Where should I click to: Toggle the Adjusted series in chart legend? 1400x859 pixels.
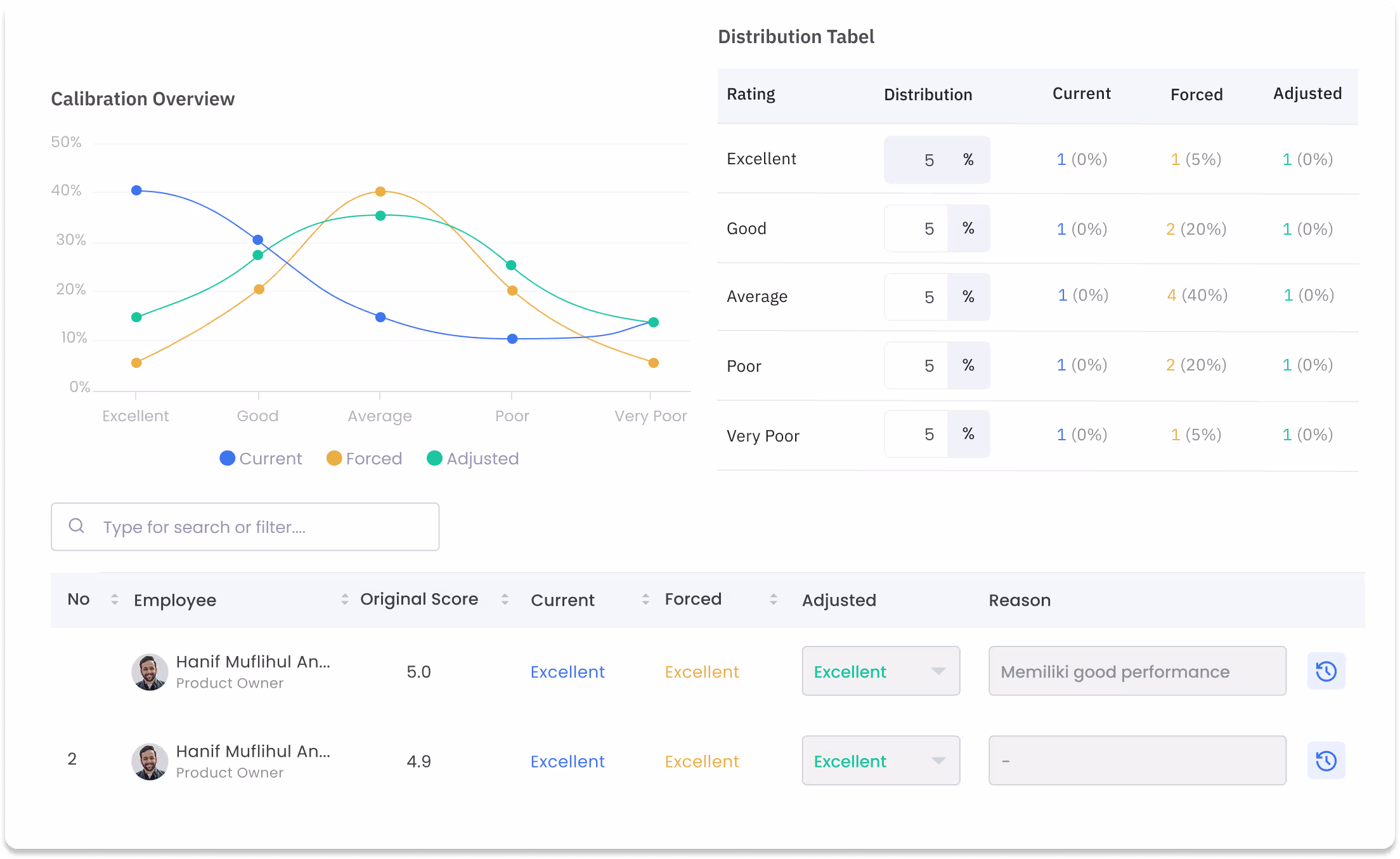pyautogui.click(x=473, y=459)
